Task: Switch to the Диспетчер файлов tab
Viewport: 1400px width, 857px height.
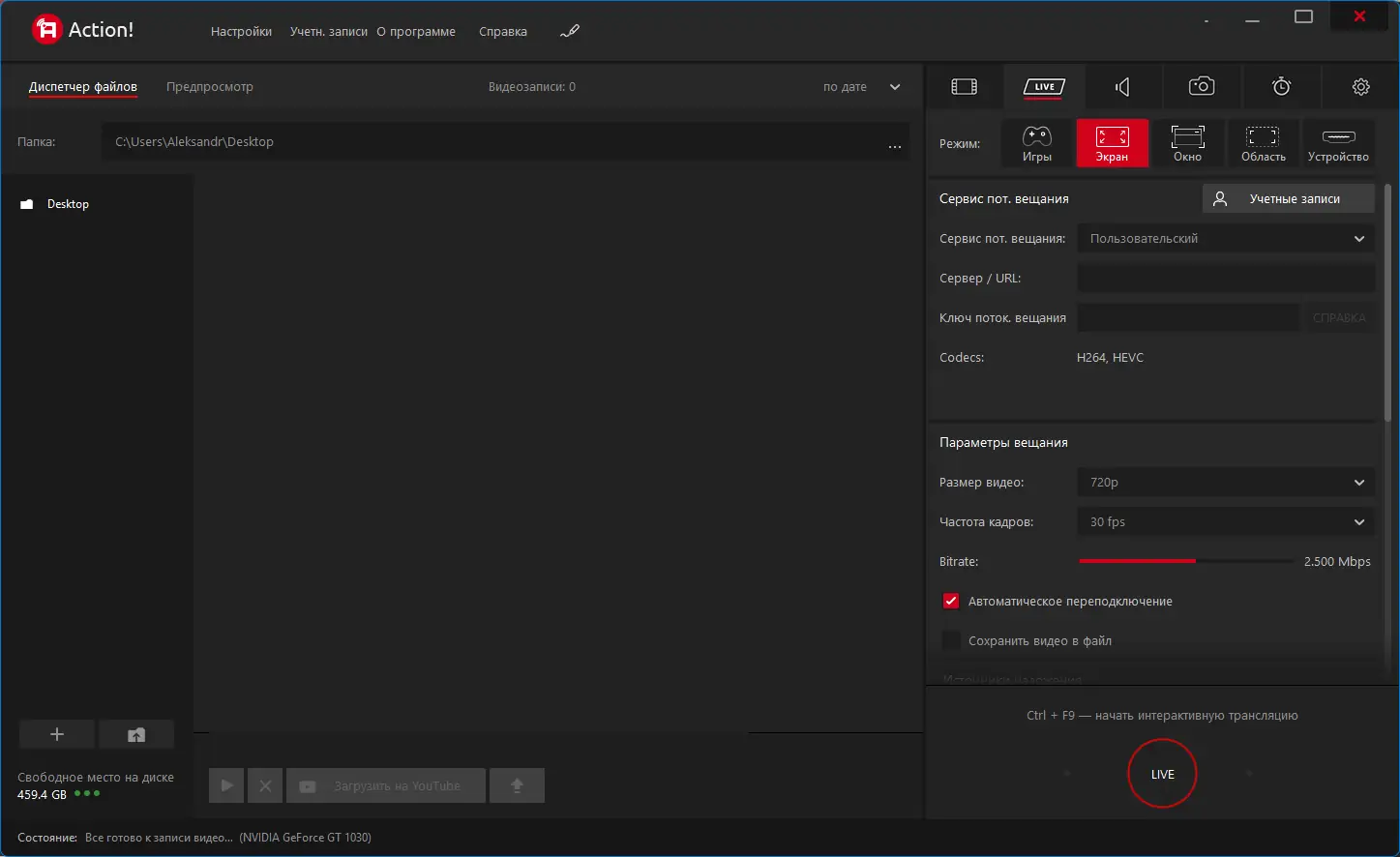Action: coord(83,87)
